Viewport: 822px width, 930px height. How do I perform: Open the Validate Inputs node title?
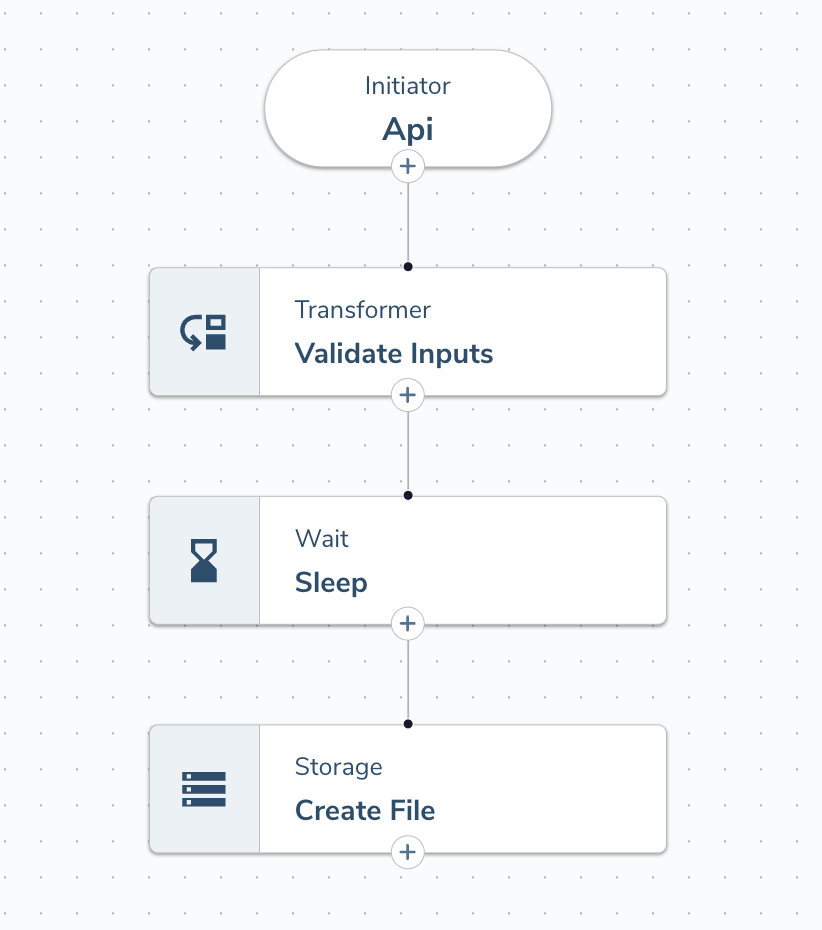coord(393,354)
